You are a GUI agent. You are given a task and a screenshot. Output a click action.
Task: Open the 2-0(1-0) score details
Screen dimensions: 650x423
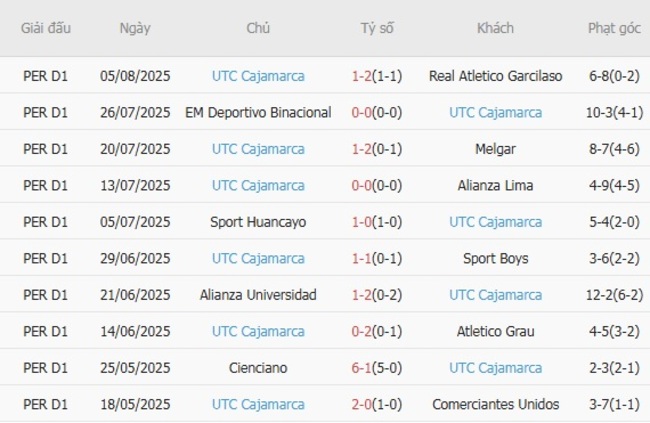pos(377,404)
